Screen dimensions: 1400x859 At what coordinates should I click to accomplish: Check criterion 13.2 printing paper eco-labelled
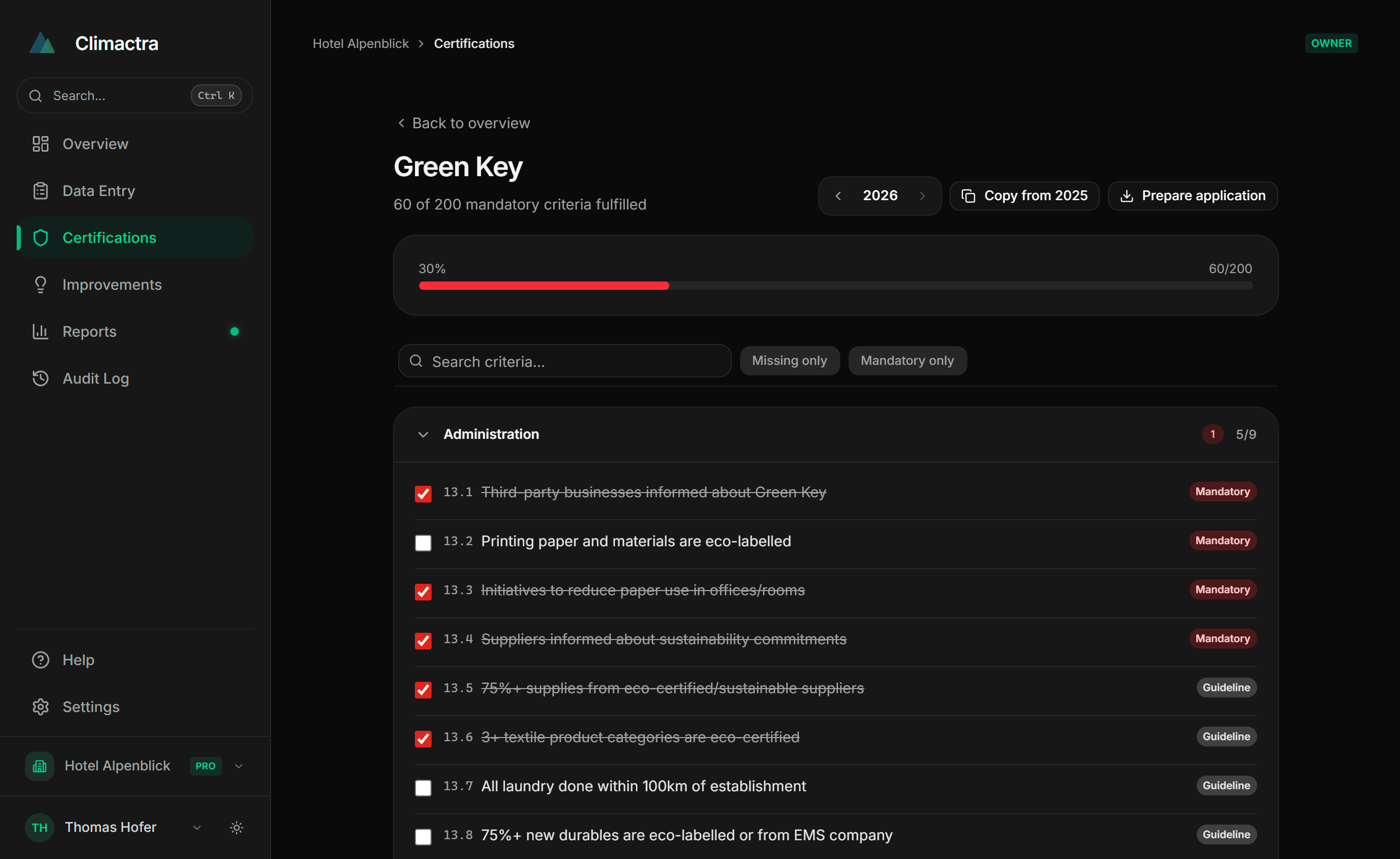pos(423,543)
